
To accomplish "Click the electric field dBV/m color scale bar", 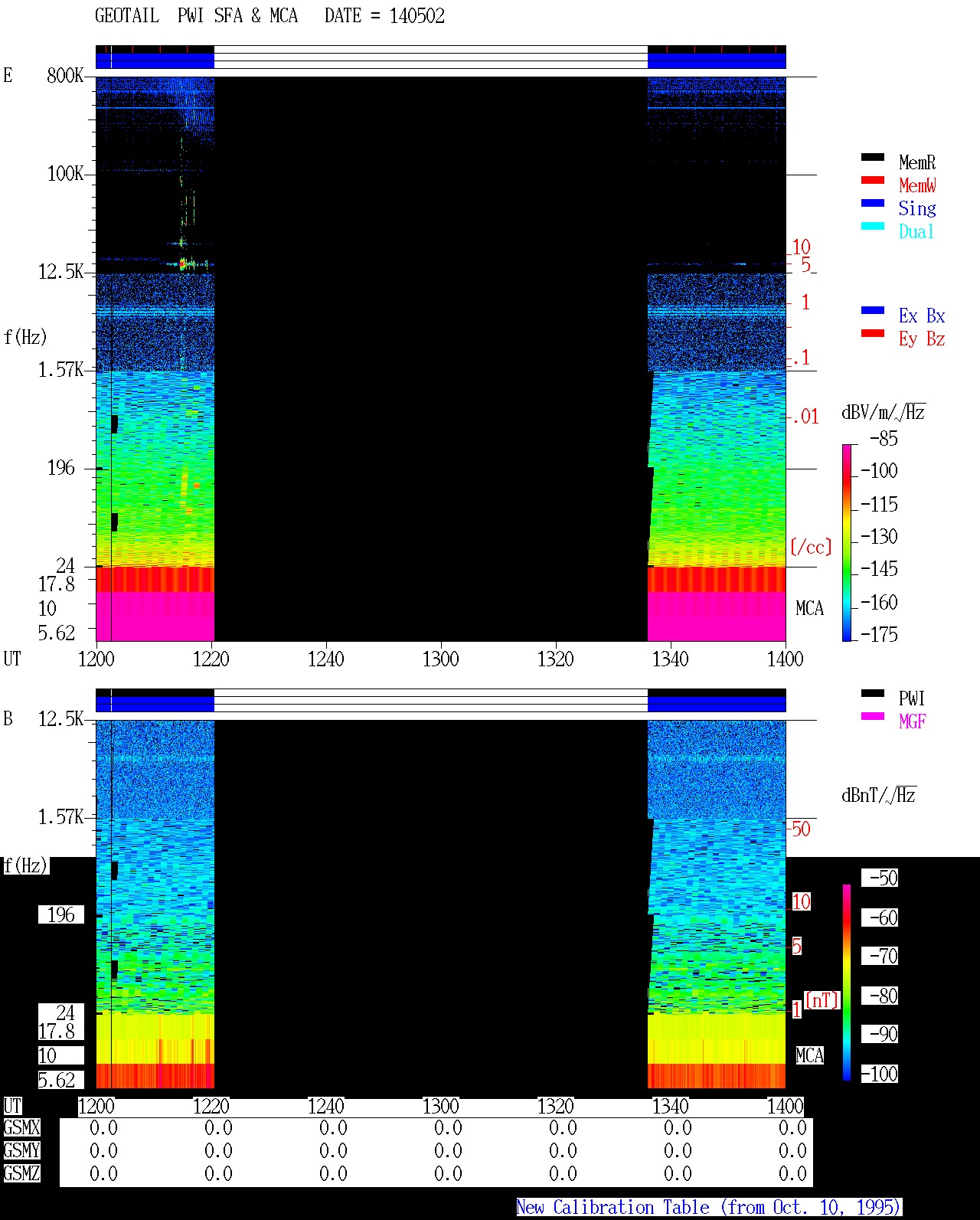I will pos(846,542).
